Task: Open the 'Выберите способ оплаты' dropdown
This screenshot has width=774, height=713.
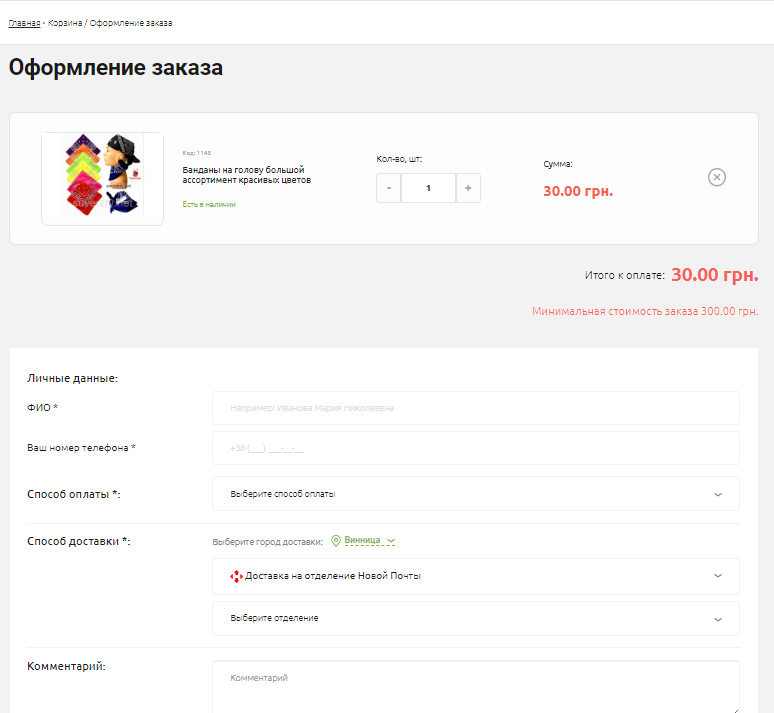Action: (x=476, y=494)
